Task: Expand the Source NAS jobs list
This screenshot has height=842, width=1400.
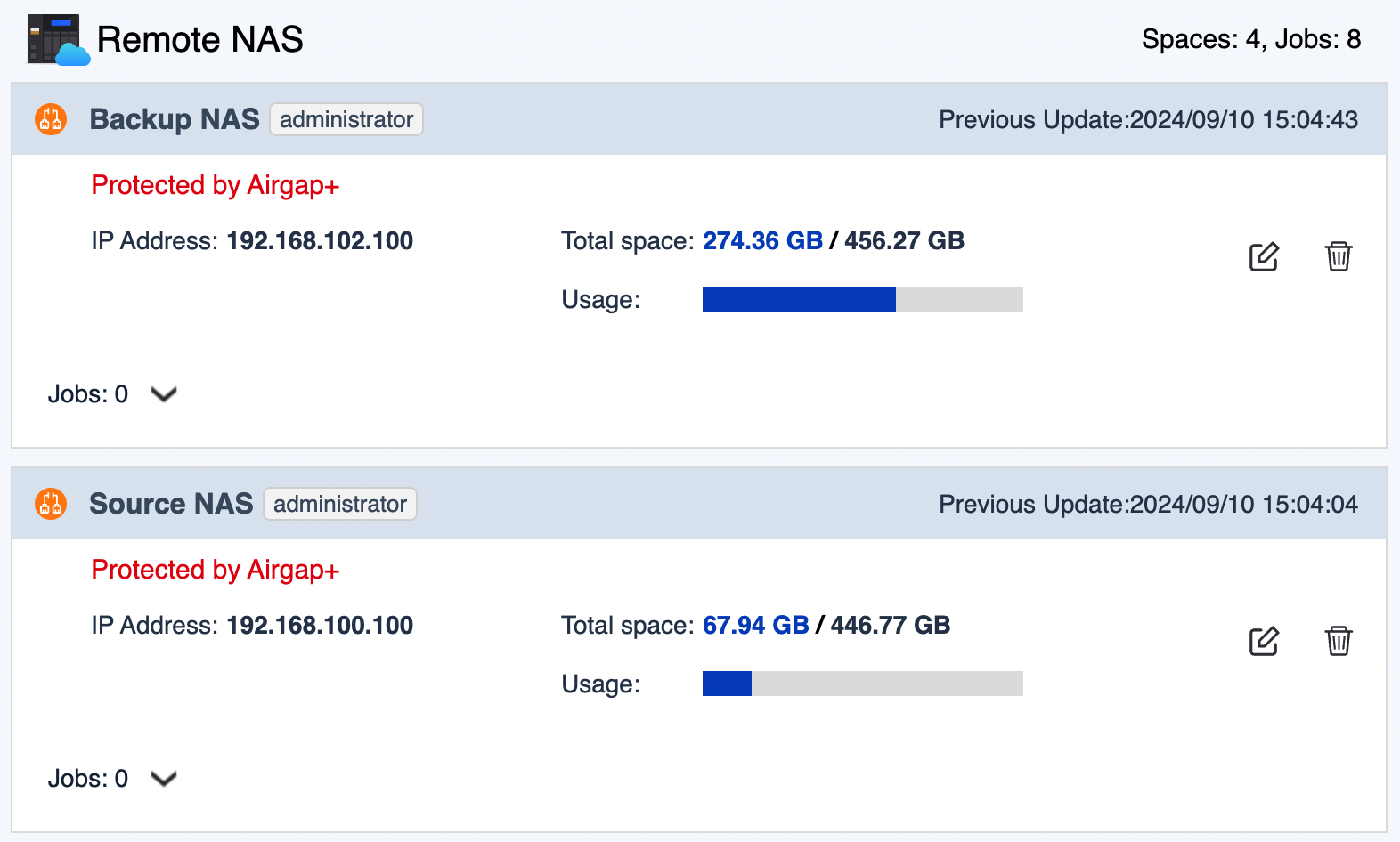Action: click(x=164, y=779)
